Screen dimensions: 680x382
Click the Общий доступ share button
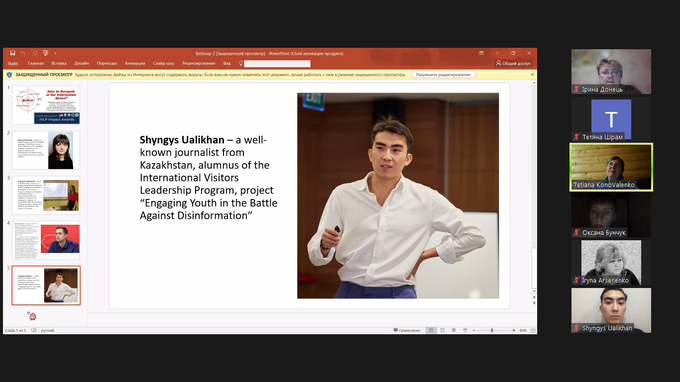click(513, 63)
